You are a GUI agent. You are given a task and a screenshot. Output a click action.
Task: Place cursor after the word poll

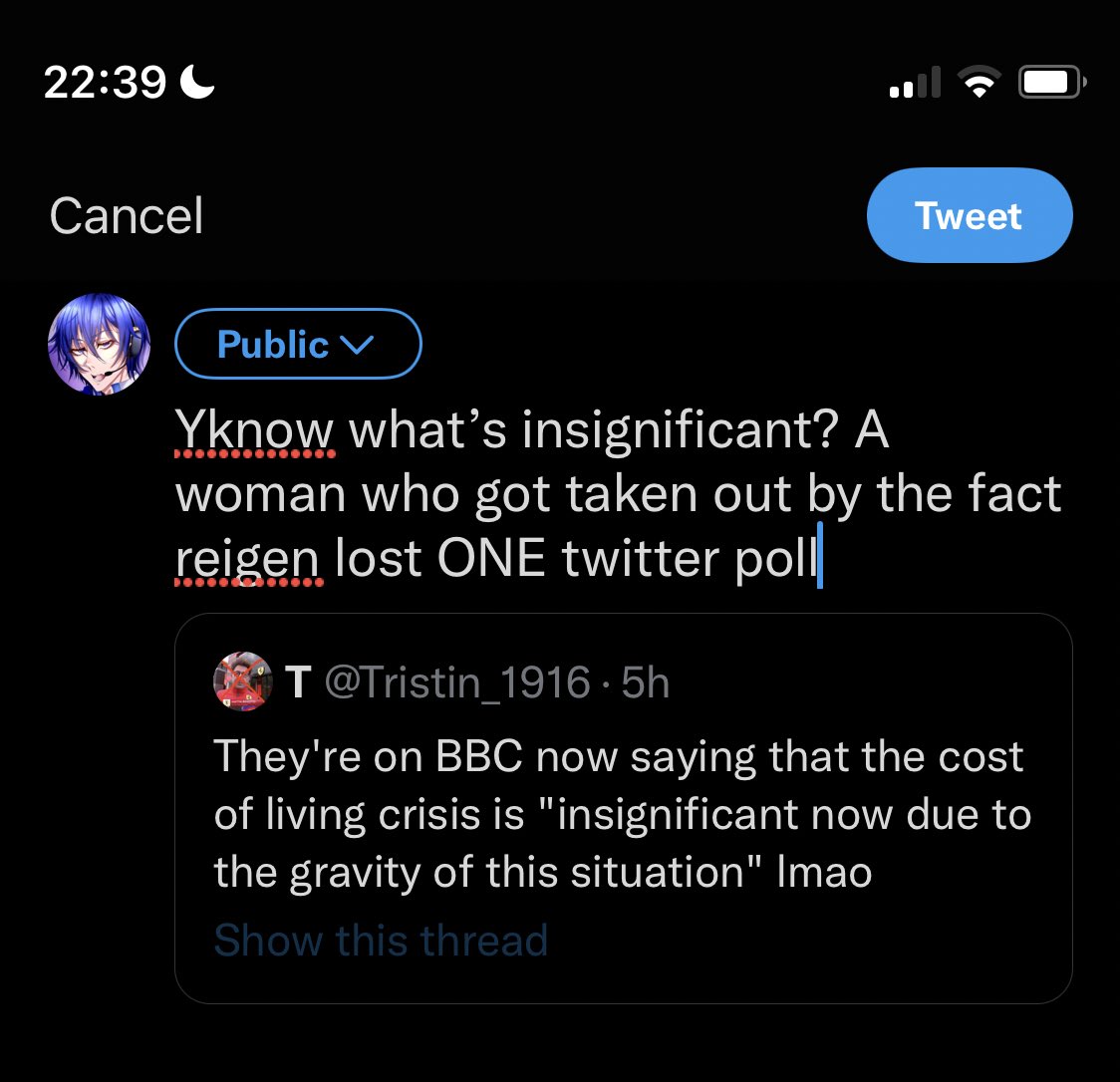[817, 558]
